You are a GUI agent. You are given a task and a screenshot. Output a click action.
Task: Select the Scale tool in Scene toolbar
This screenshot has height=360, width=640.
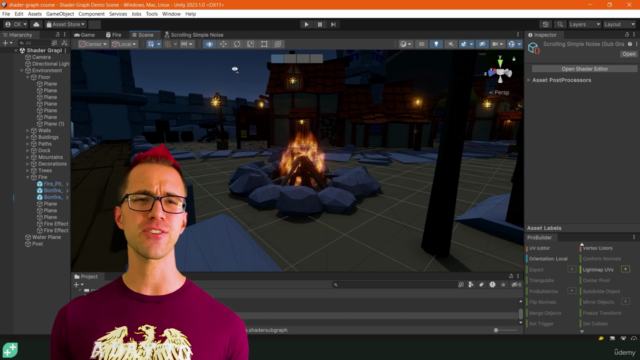click(x=251, y=44)
